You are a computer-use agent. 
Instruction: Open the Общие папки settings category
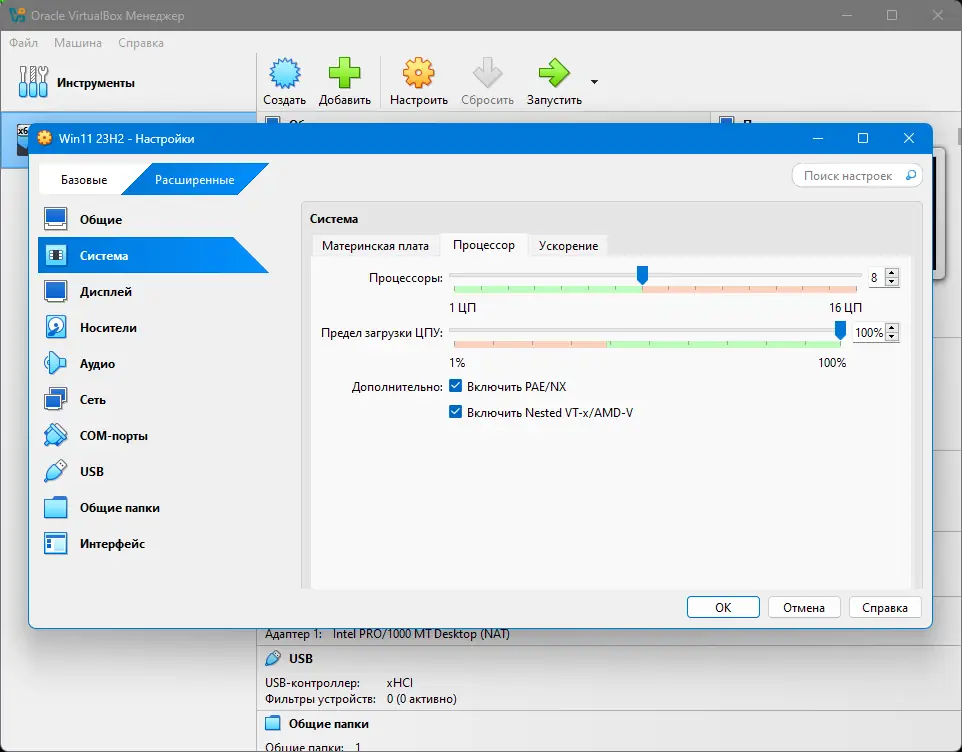point(153,508)
